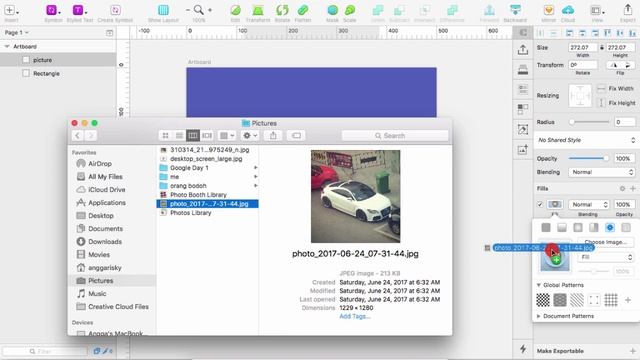640x360 pixels.
Task: Open AirDrop in the Finder sidebar
Action: click(100, 164)
